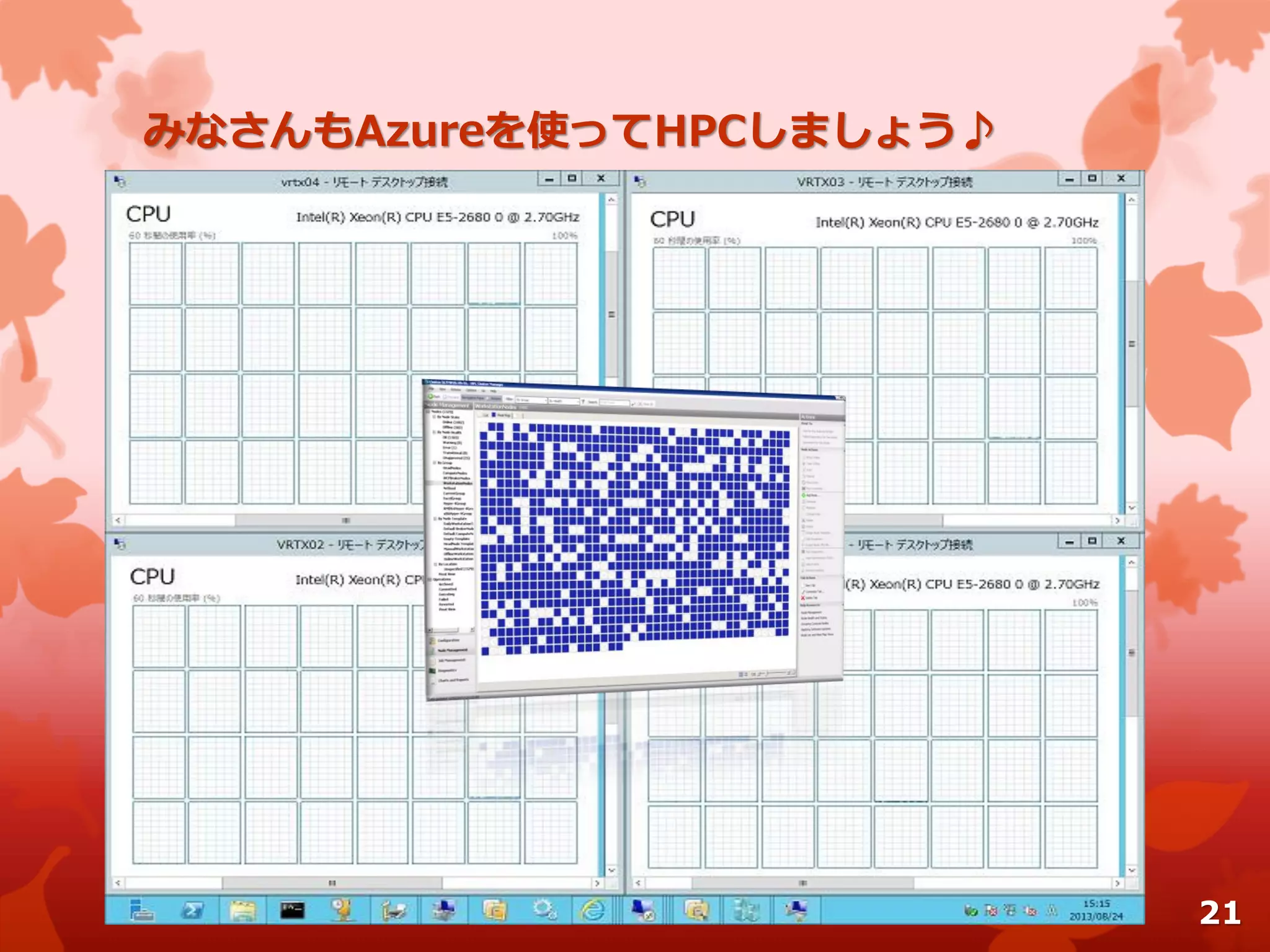
Task: Click the taskbar monitor icon right of Internet Explorer
Action: pos(644,910)
